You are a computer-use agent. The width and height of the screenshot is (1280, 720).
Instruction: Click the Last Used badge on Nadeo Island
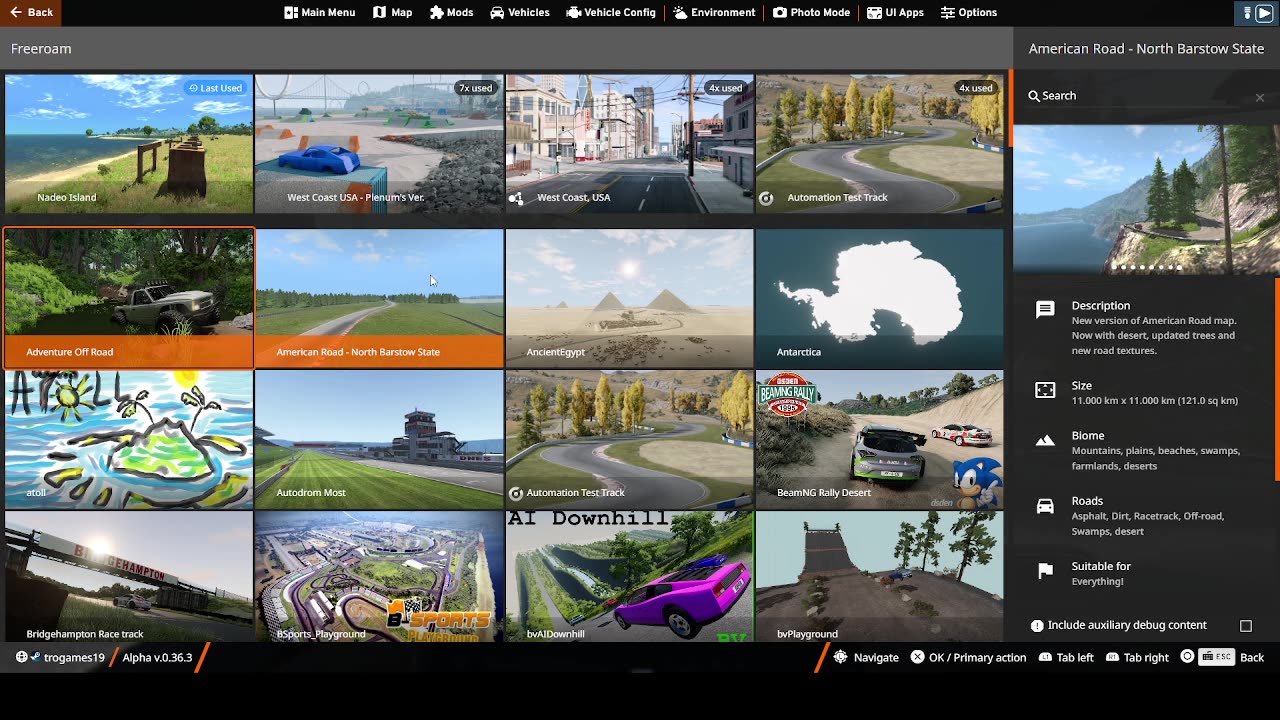coord(216,88)
